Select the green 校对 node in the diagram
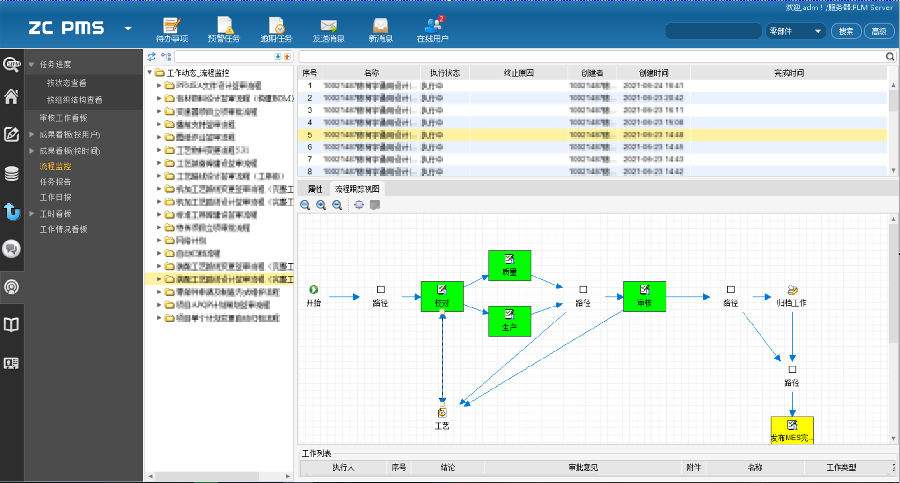Viewport: 900px width, 483px height. (442, 296)
